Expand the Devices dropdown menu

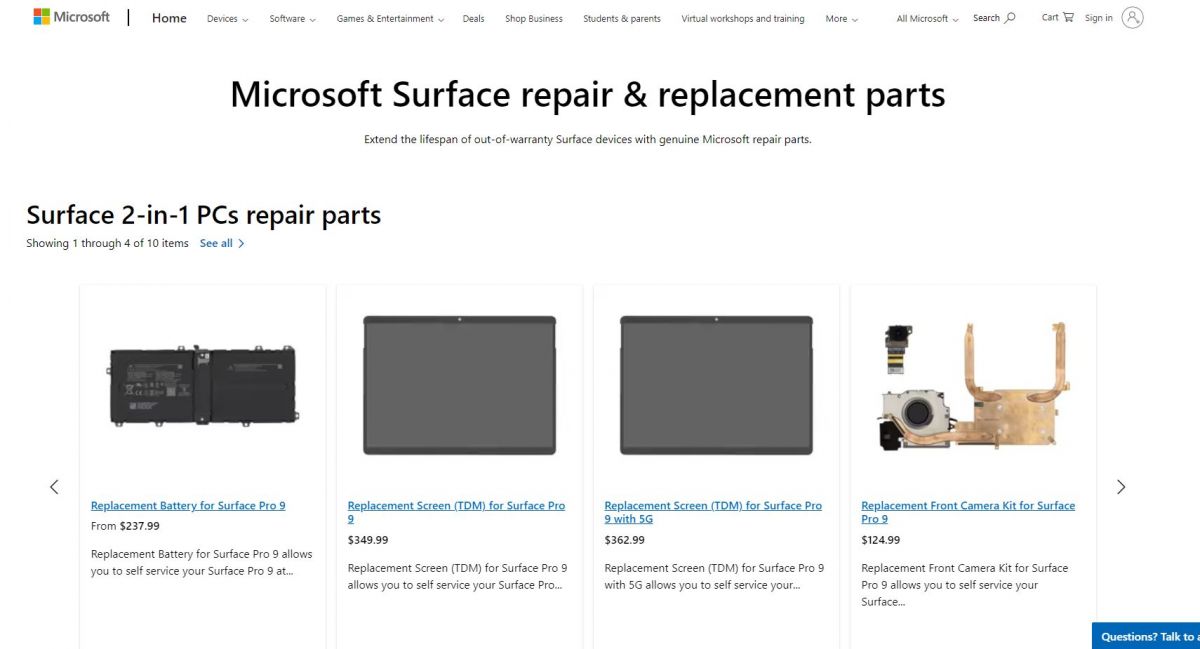[x=228, y=18]
